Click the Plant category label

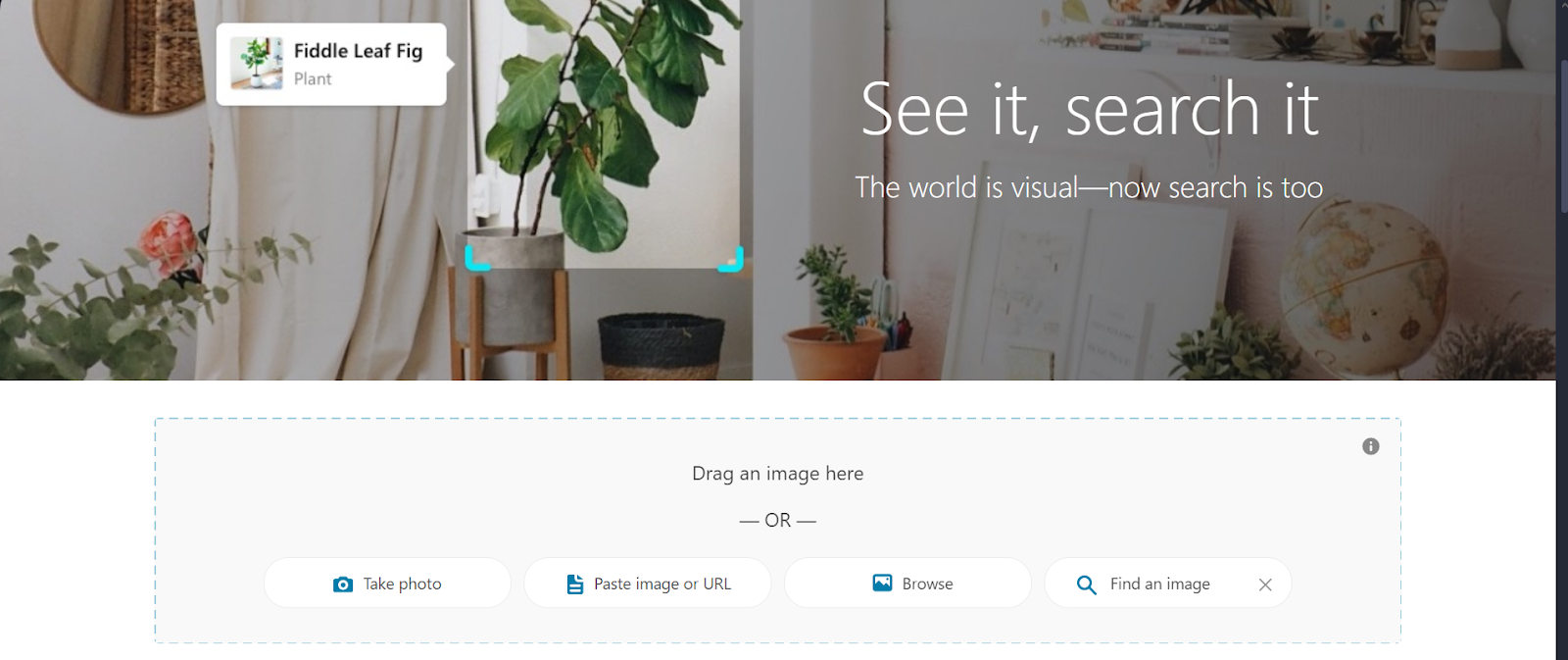tap(313, 78)
